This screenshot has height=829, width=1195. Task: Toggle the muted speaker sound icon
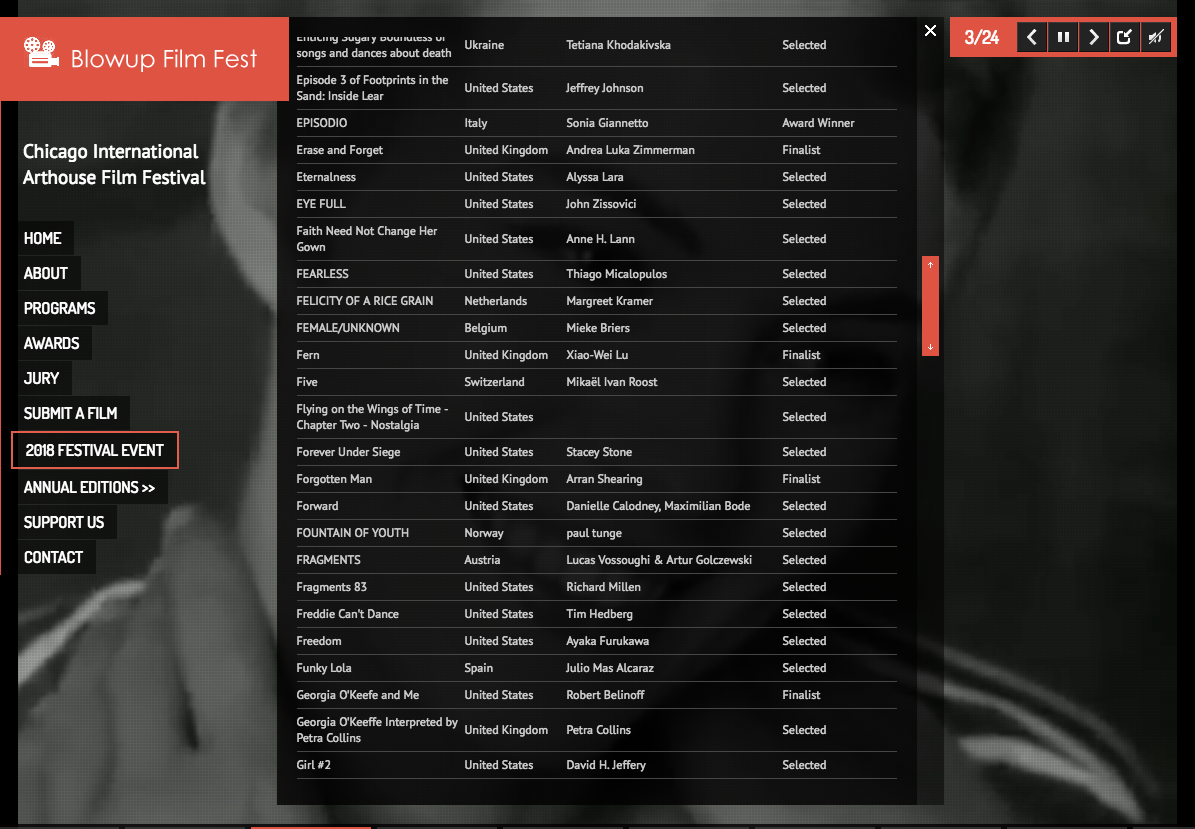tap(1156, 38)
